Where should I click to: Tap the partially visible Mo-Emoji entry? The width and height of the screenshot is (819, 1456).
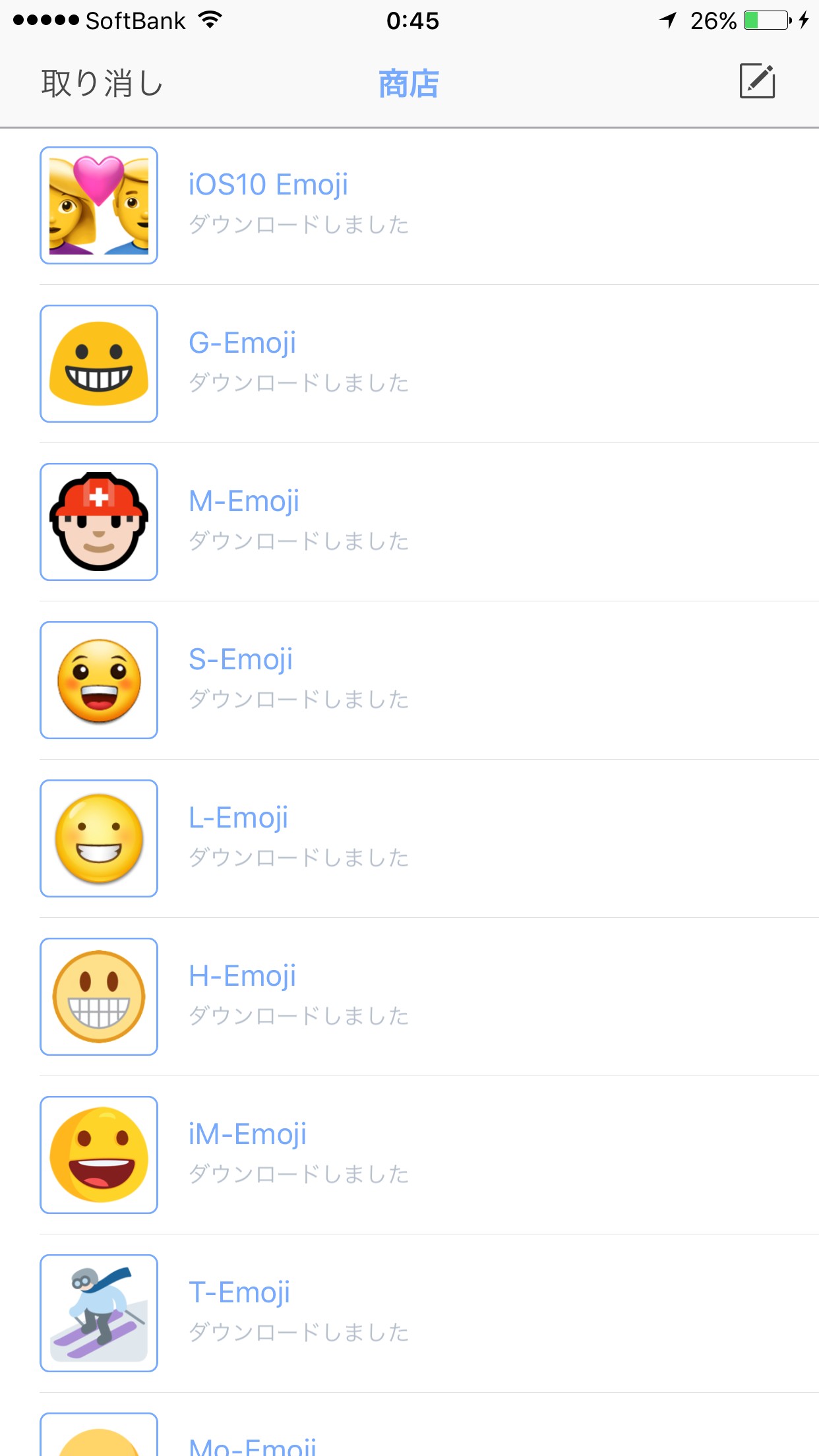[x=253, y=1445]
